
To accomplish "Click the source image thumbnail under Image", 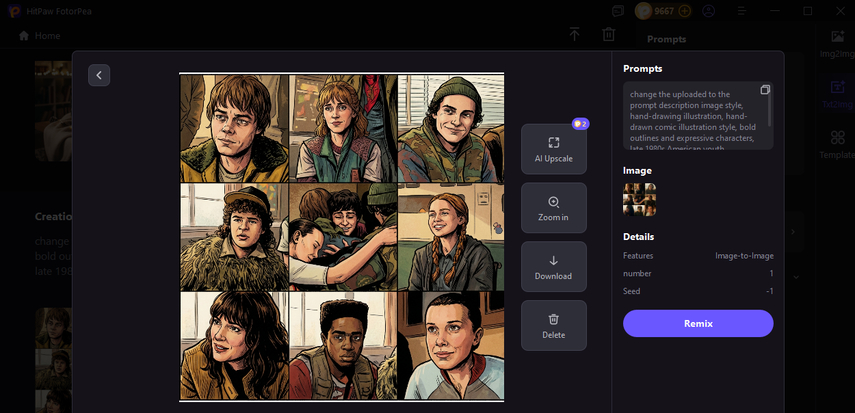I will click(639, 199).
